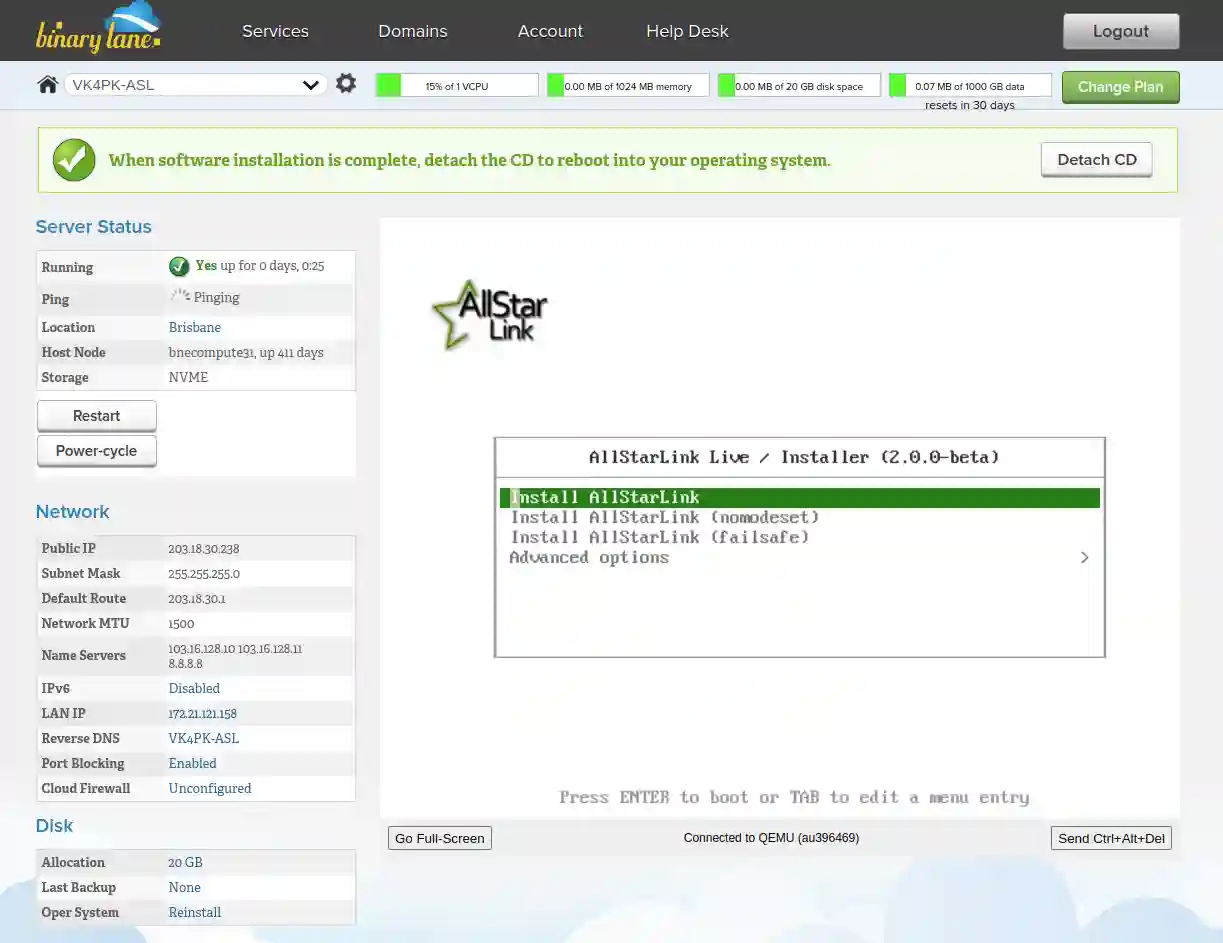Click Send Ctrl+Alt+Del button
Screen dimensions: 1223x943
[x=1111, y=838]
